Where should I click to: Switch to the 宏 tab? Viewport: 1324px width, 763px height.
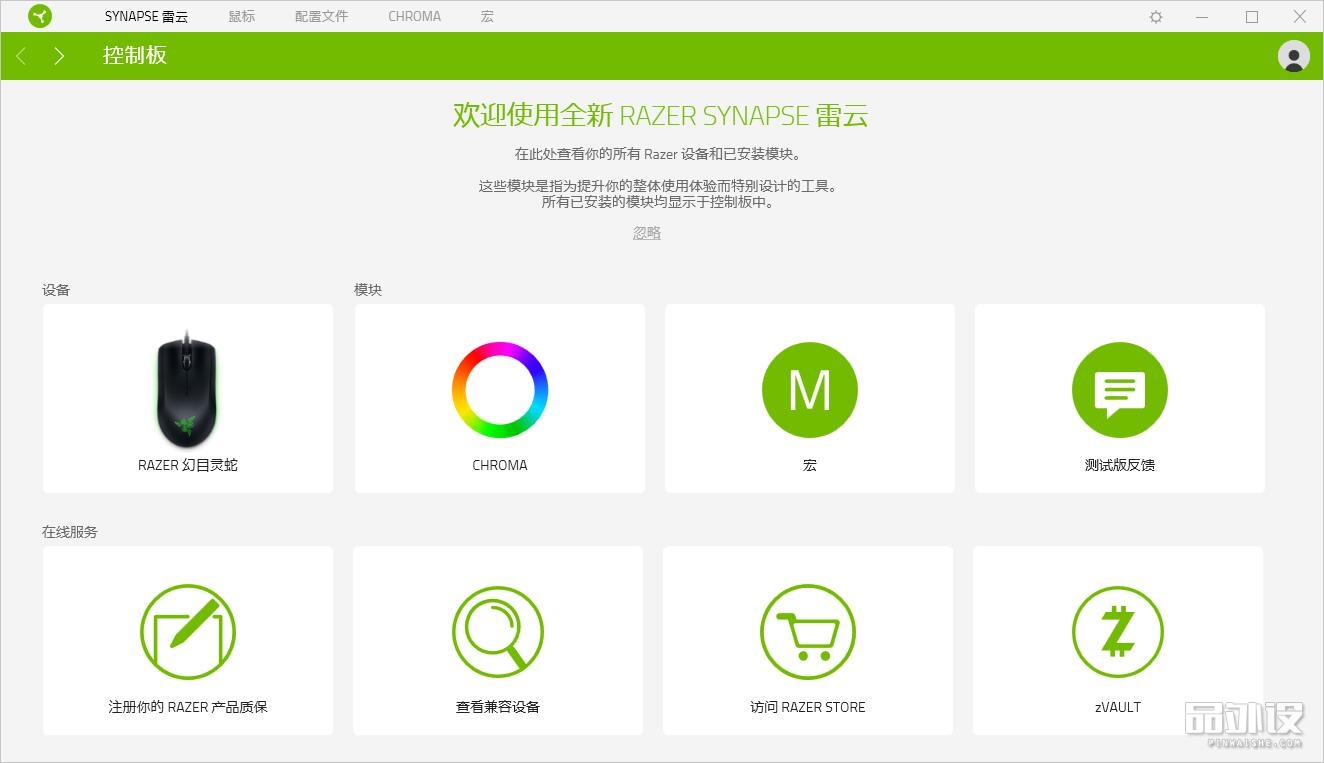[x=487, y=17]
